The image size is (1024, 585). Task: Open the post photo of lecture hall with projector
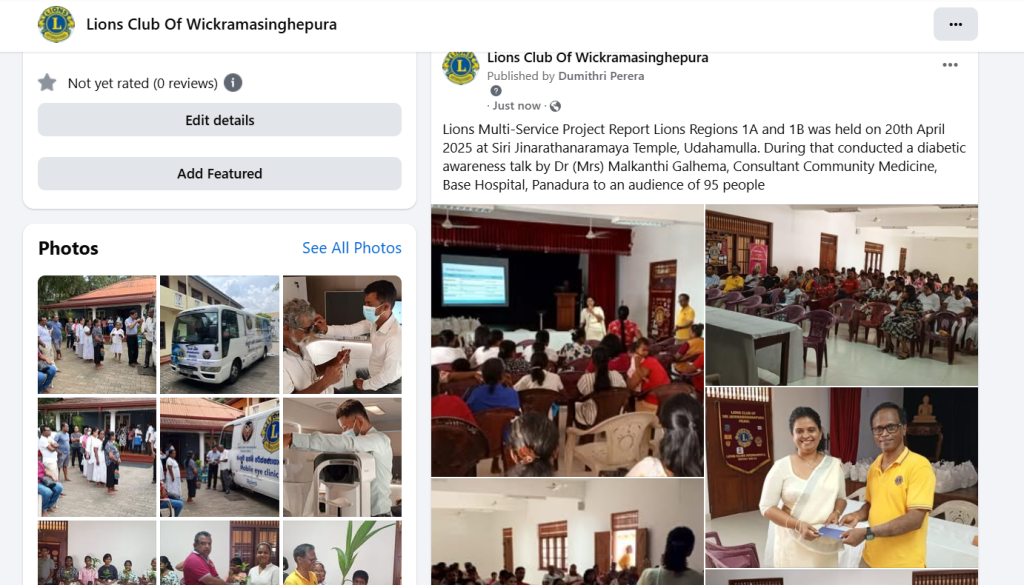coord(567,340)
